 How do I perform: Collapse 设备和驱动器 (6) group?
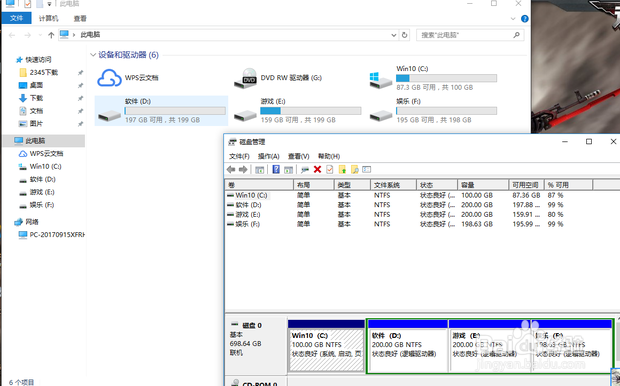[x=93, y=55]
